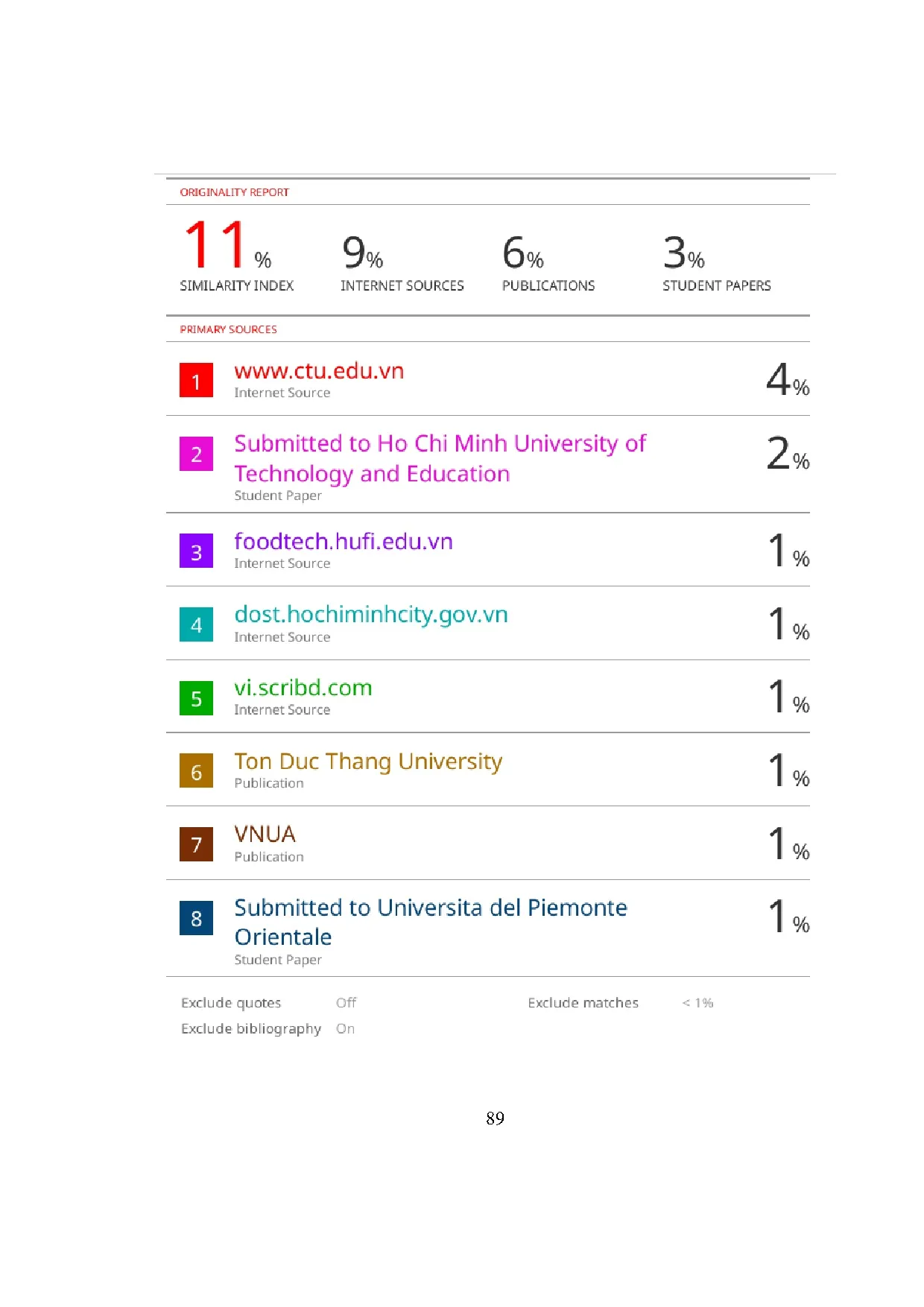This screenshot has height=1307, width=924.
Task: Open the www.ctu.edu.vn source link
Action: [x=319, y=371]
